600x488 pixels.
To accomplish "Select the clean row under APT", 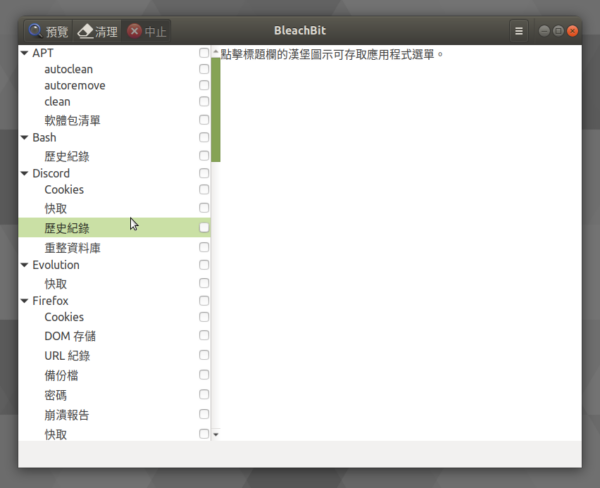I will coord(114,101).
